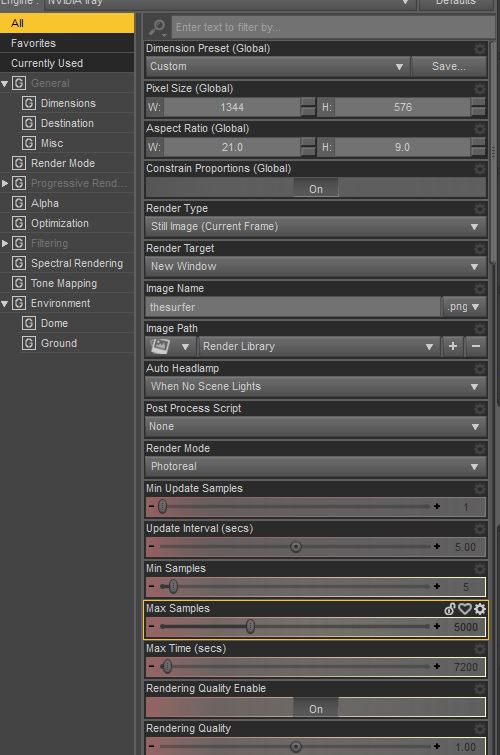Open the Render Type dropdown

coord(316,226)
